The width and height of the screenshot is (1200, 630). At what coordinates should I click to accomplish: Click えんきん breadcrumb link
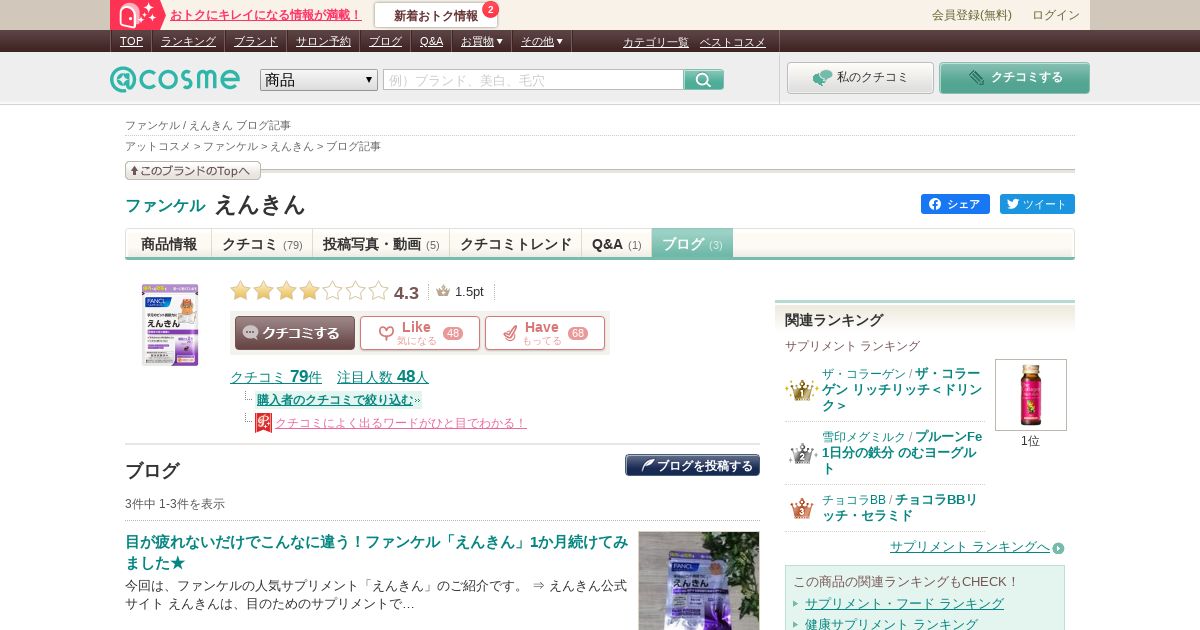coord(292,146)
